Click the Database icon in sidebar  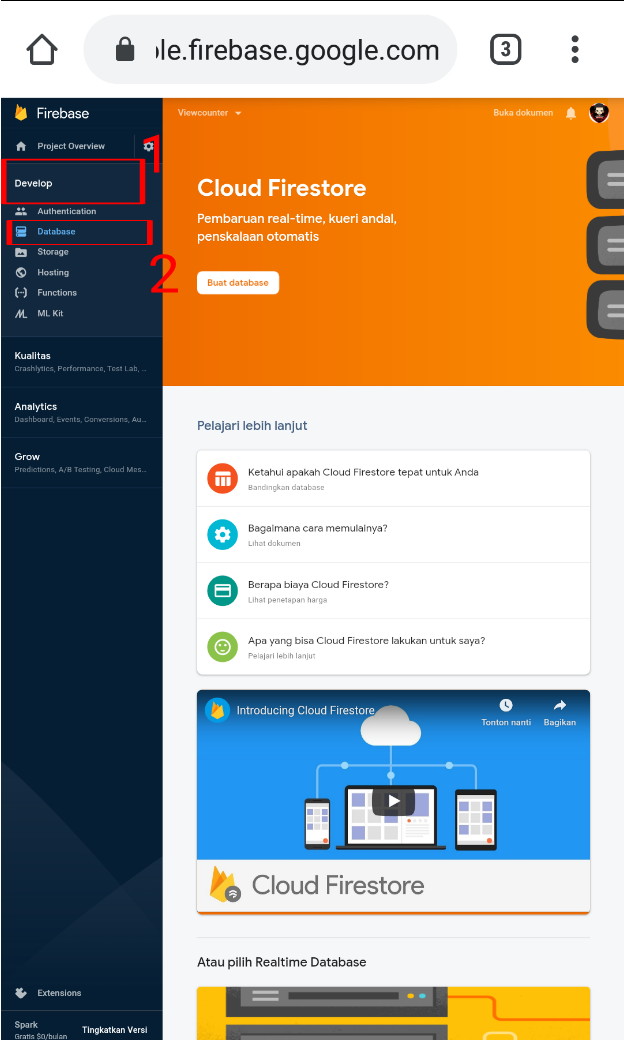click(21, 231)
